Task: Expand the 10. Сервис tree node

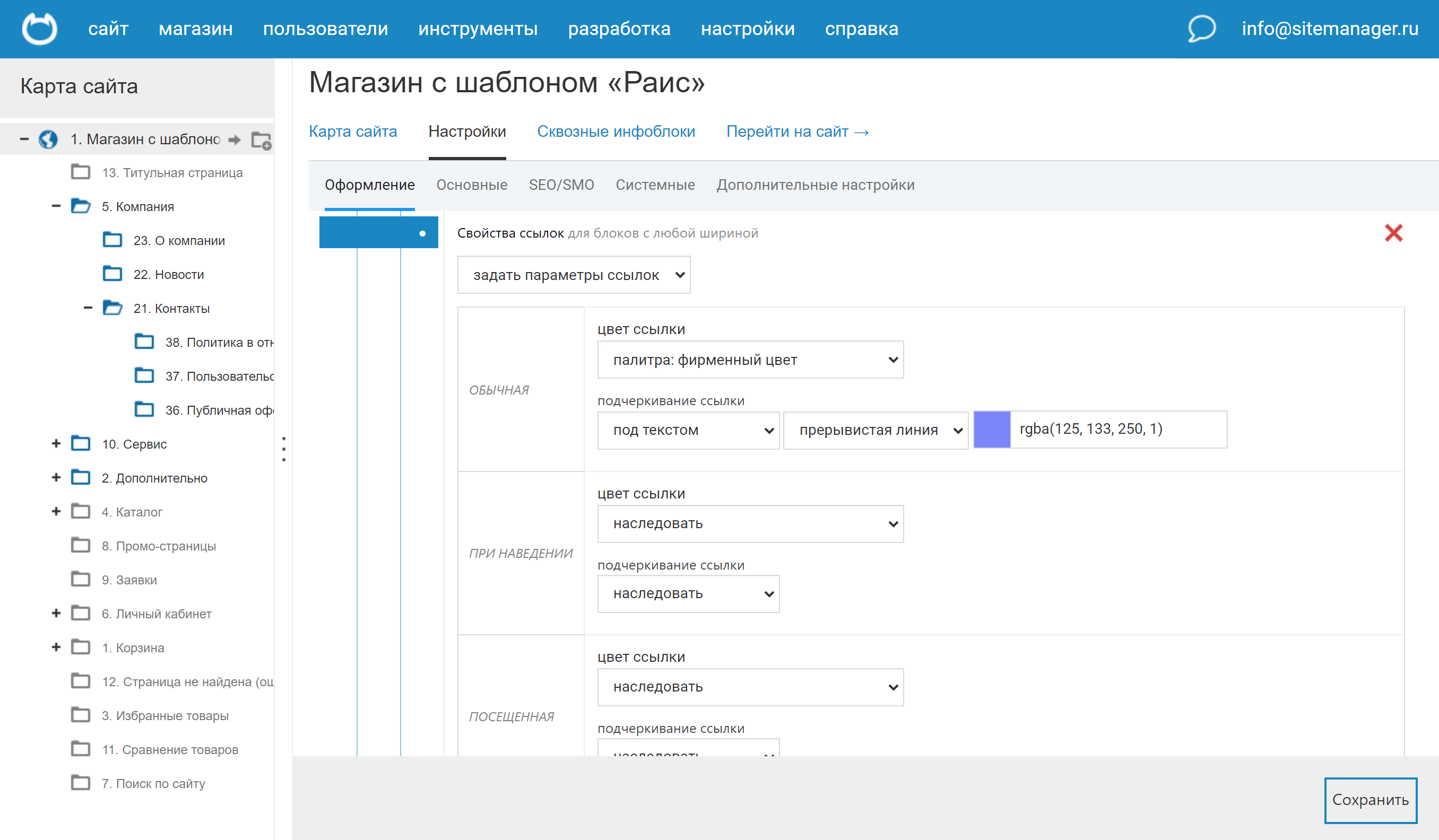Action: 56,443
